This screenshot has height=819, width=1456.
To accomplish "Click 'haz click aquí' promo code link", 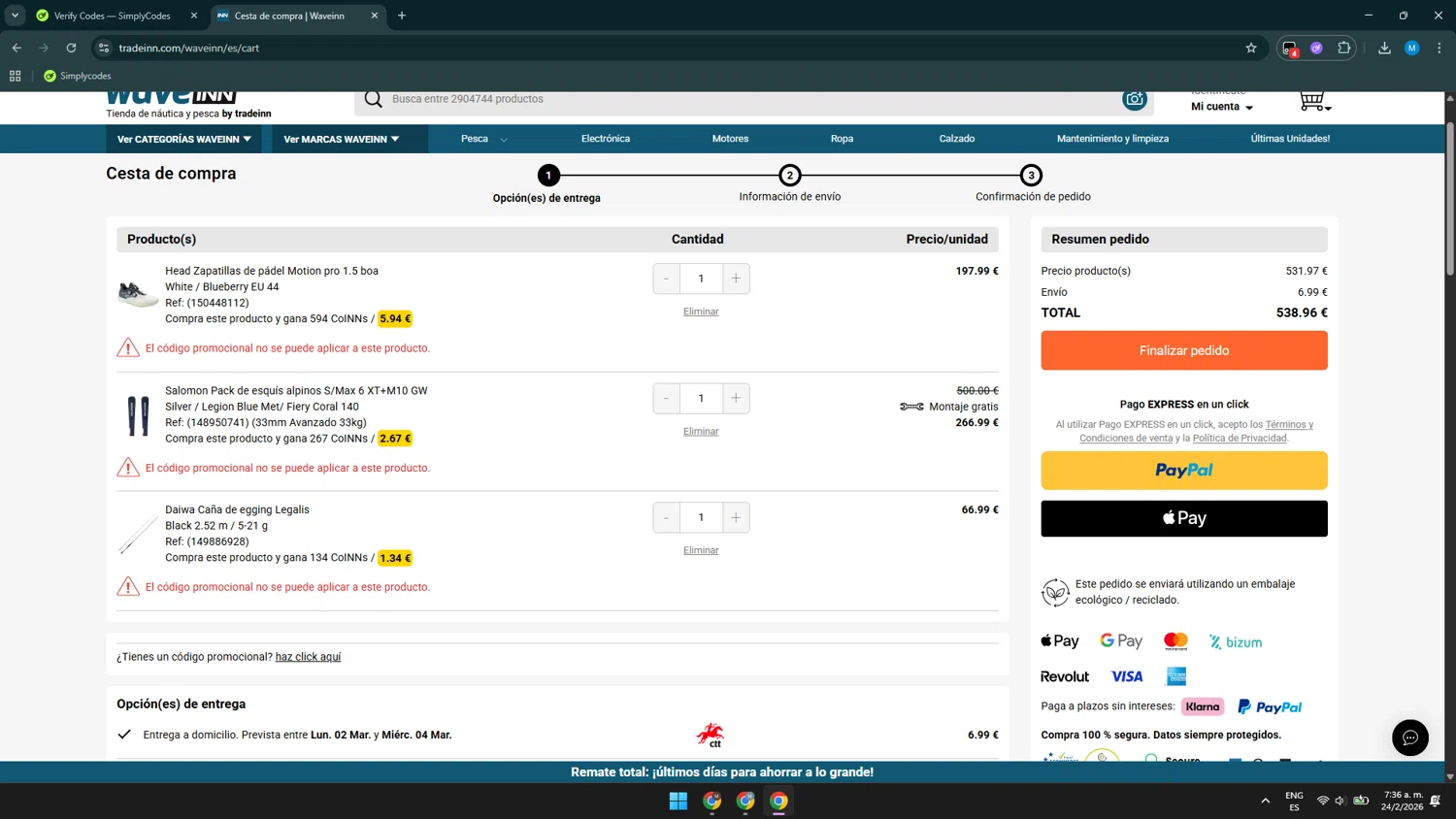I will [308, 657].
